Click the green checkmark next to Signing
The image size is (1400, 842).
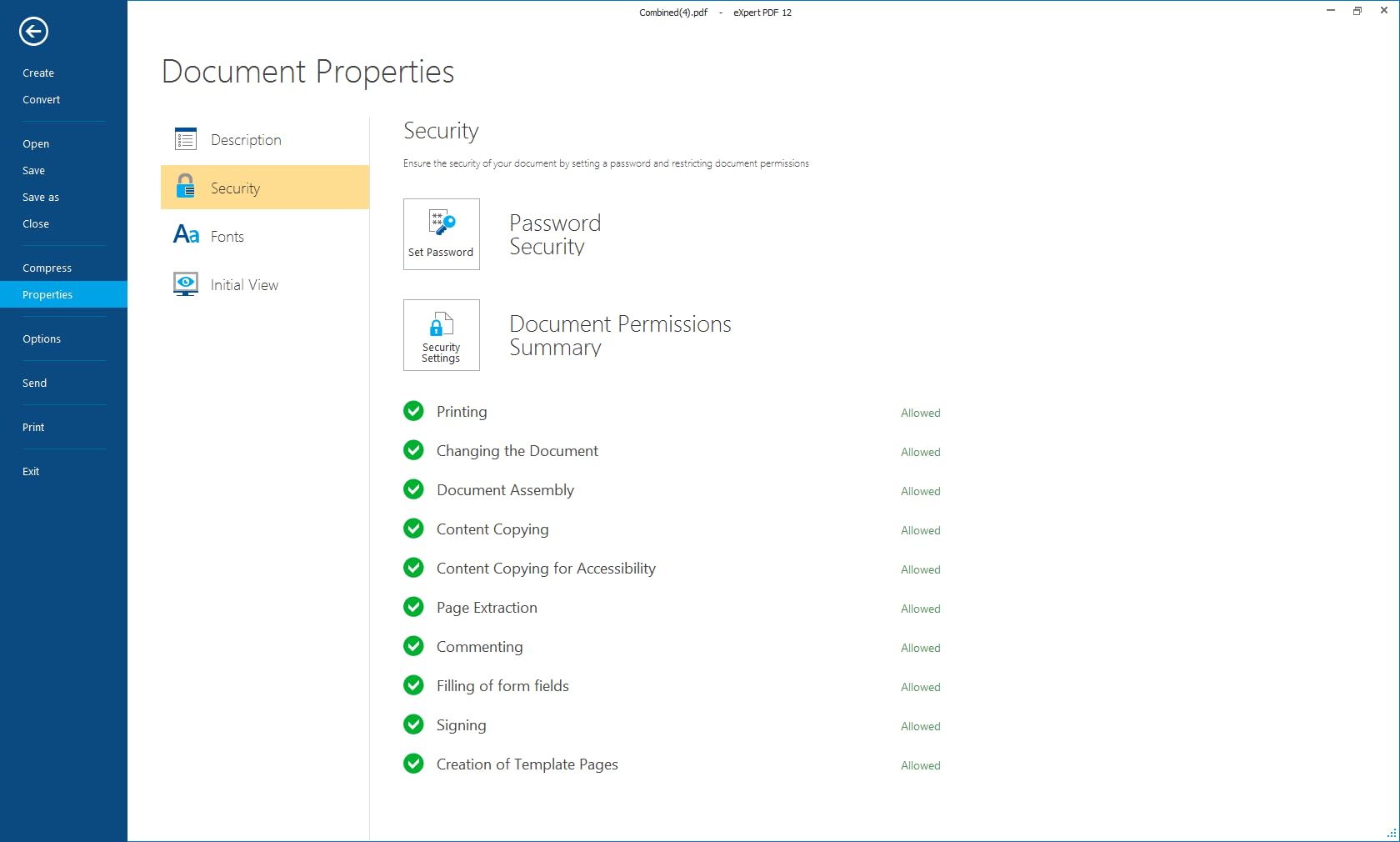coord(413,724)
